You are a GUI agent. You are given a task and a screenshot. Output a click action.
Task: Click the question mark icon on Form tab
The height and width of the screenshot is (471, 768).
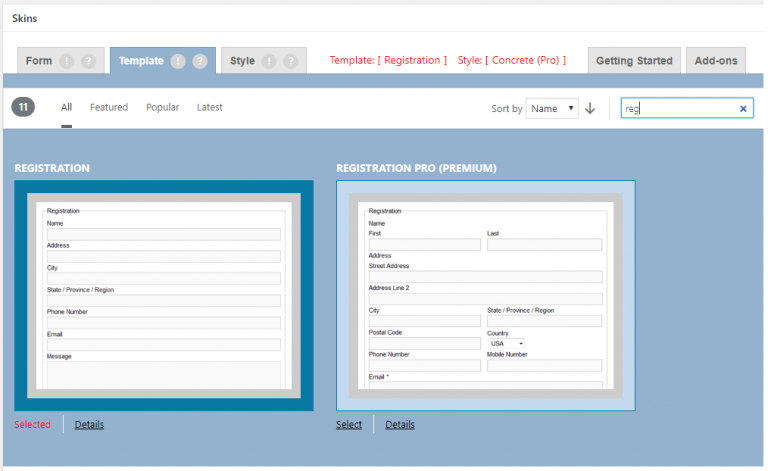[89, 61]
